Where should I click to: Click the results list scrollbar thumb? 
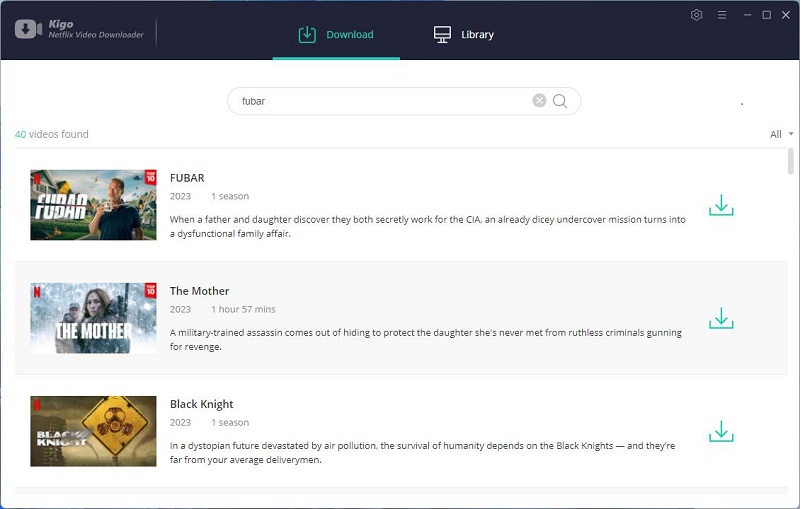click(791, 161)
